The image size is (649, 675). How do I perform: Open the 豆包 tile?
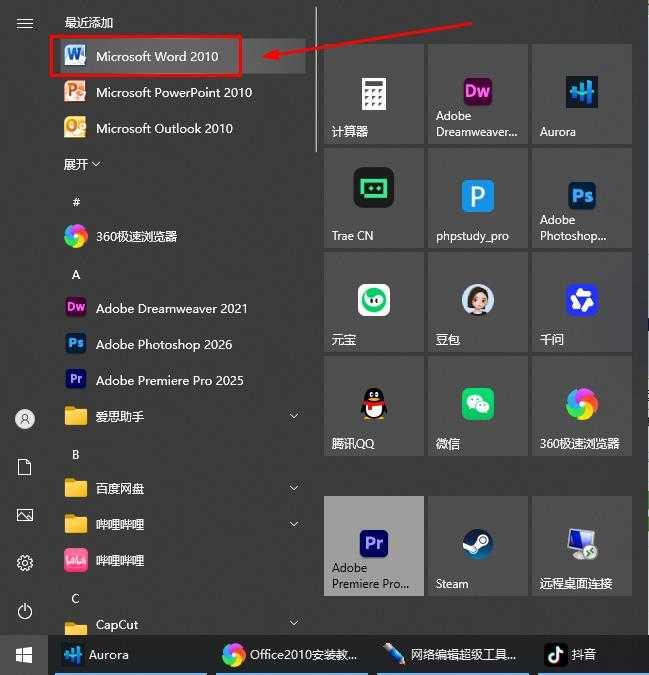click(478, 302)
